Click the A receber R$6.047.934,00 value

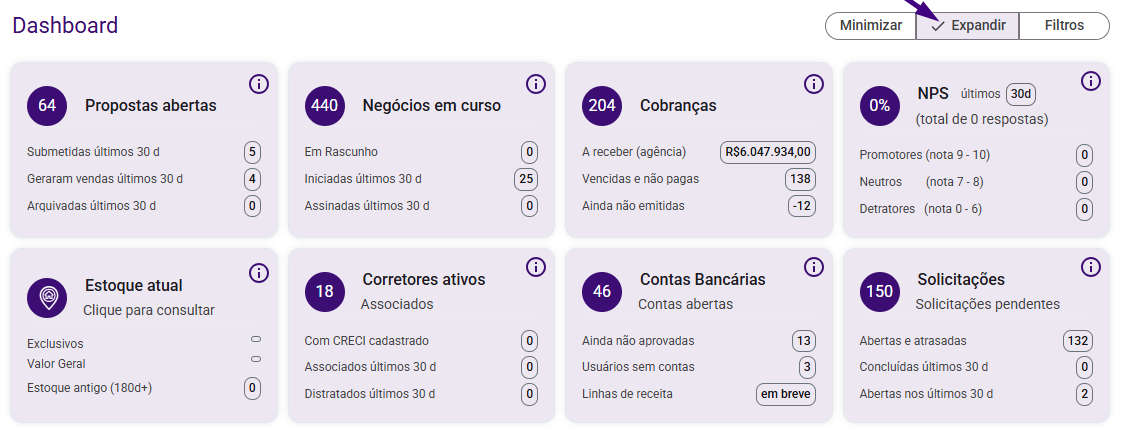click(768, 152)
